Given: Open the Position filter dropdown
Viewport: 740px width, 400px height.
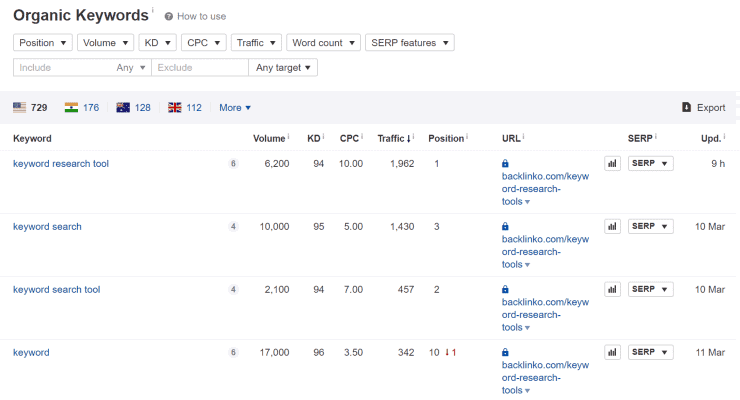Looking at the screenshot, I should [x=44, y=43].
